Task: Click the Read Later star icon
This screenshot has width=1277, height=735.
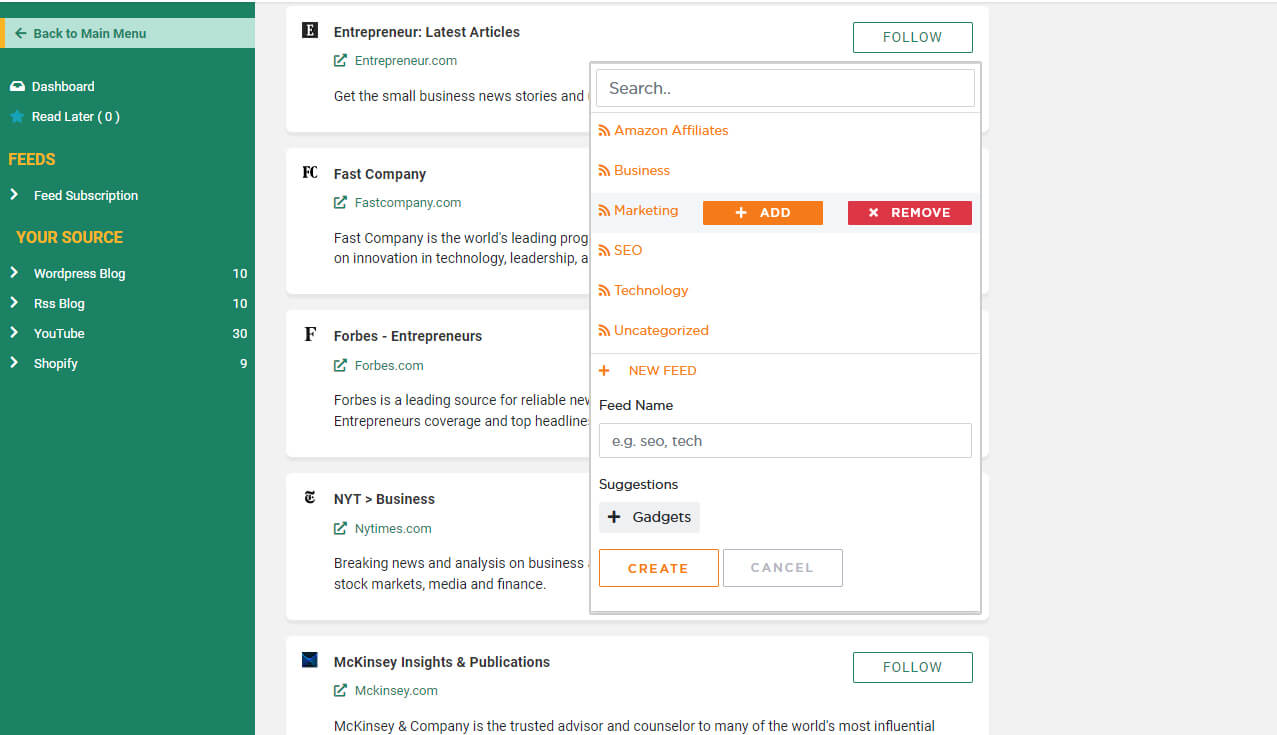Action: point(17,116)
